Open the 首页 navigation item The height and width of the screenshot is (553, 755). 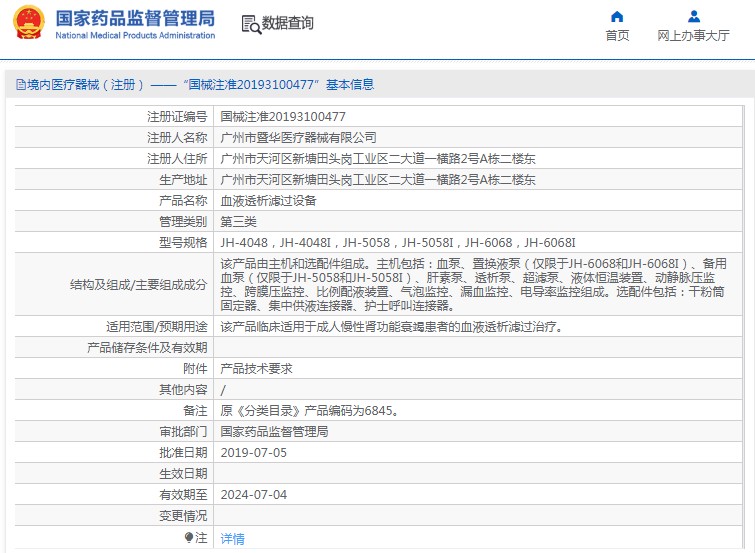pyautogui.click(x=617, y=36)
